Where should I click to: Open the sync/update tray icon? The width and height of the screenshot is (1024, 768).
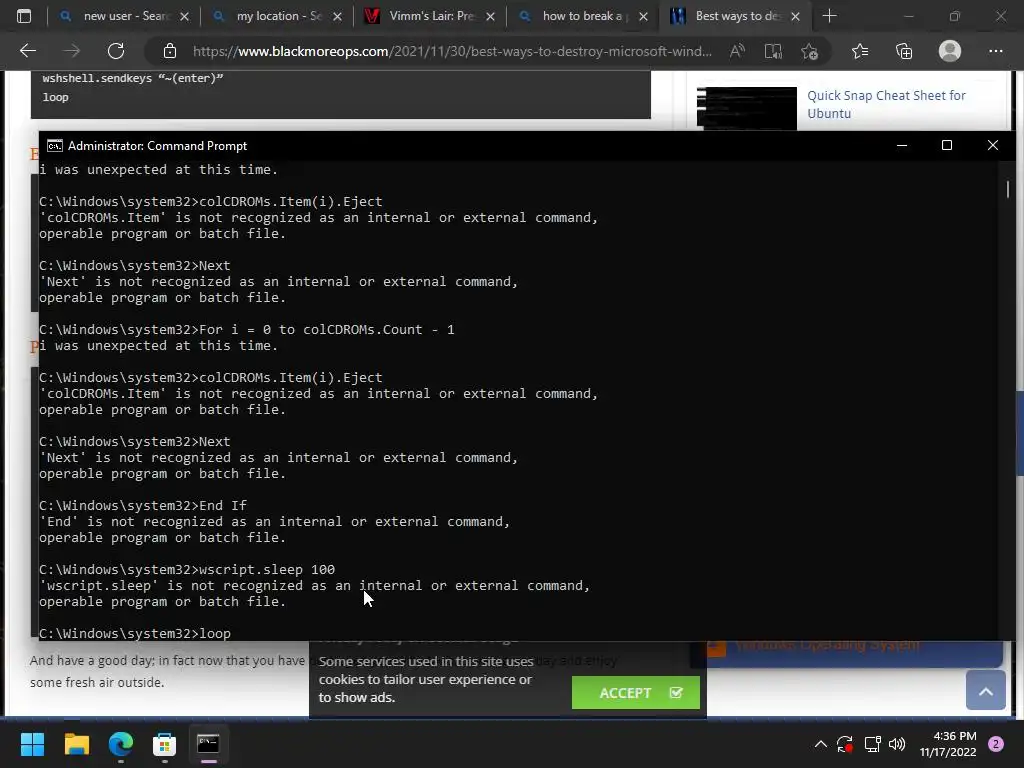(x=845, y=744)
